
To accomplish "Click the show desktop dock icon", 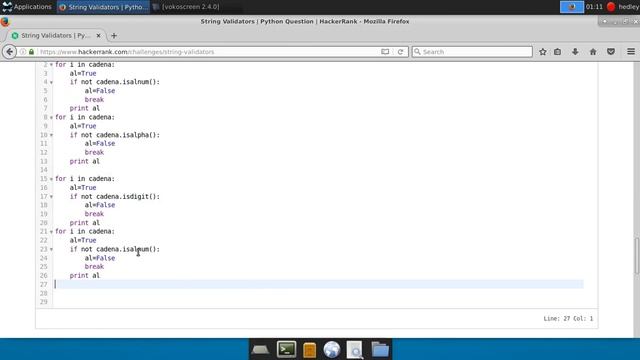I will point(260,350).
